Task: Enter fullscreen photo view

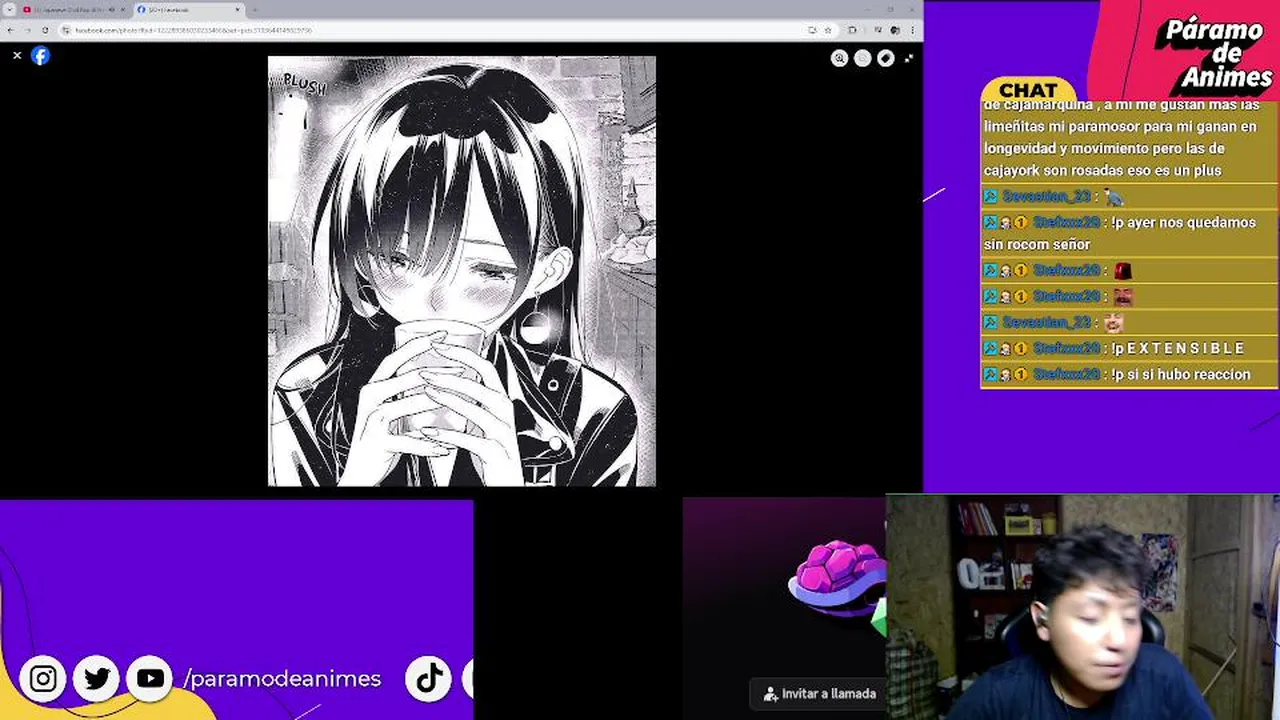Action: click(x=908, y=58)
